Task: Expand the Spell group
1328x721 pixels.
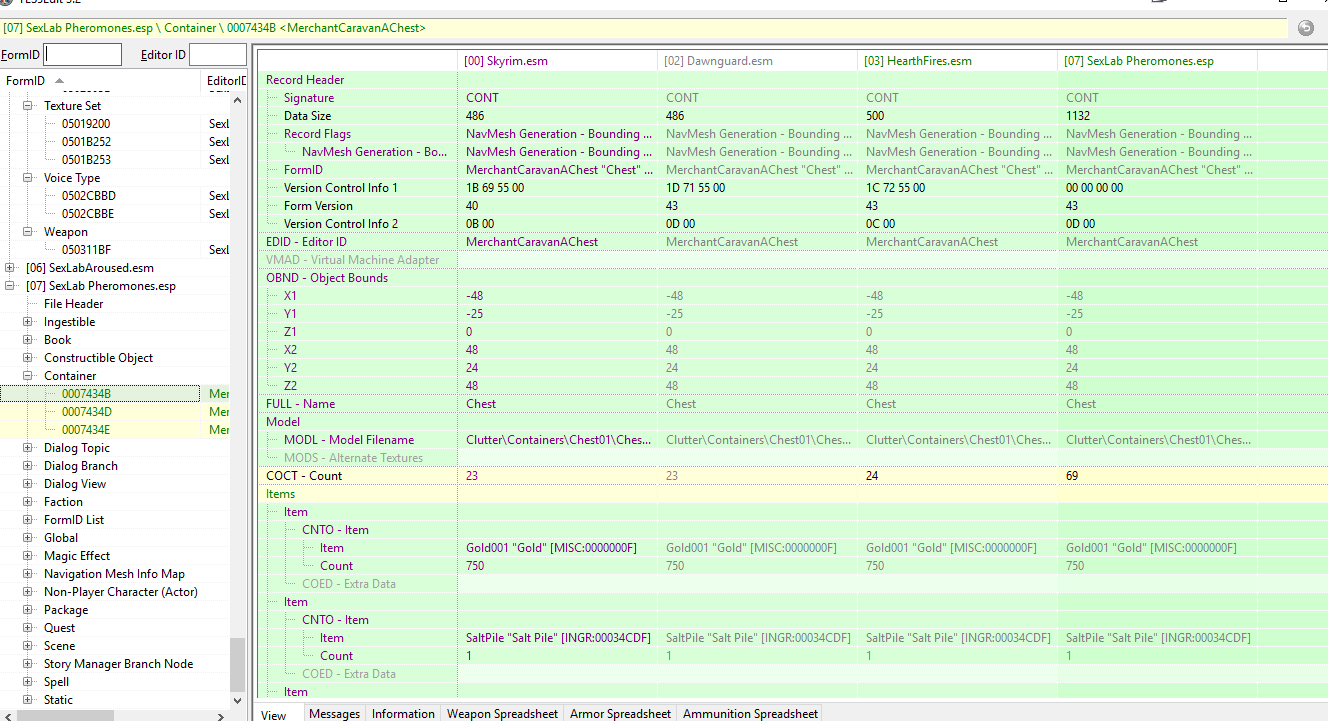Action: pyautogui.click(x=28, y=682)
